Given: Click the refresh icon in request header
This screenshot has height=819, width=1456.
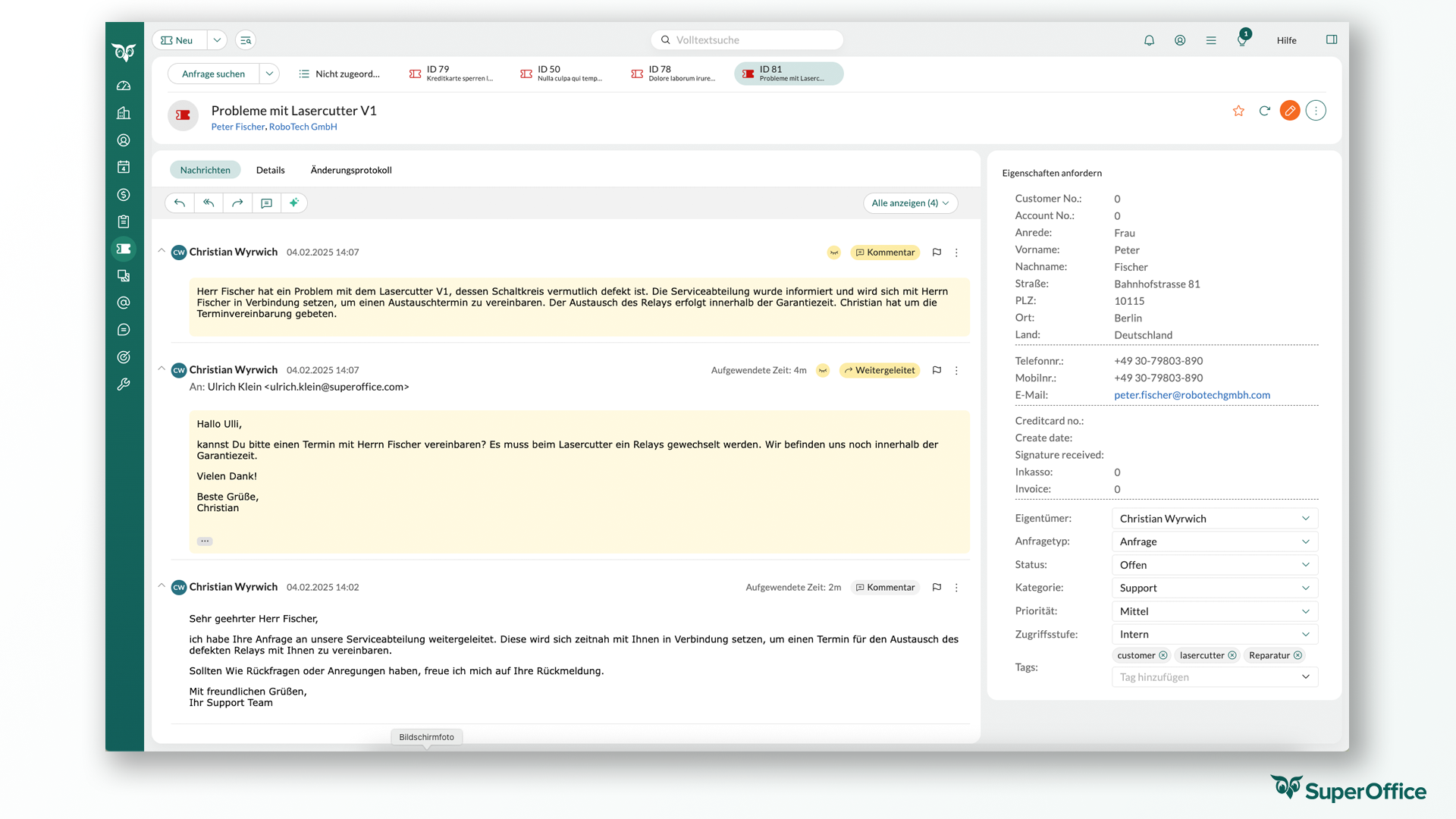Looking at the screenshot, I should pyautogui.click(x=1264, y=111).
